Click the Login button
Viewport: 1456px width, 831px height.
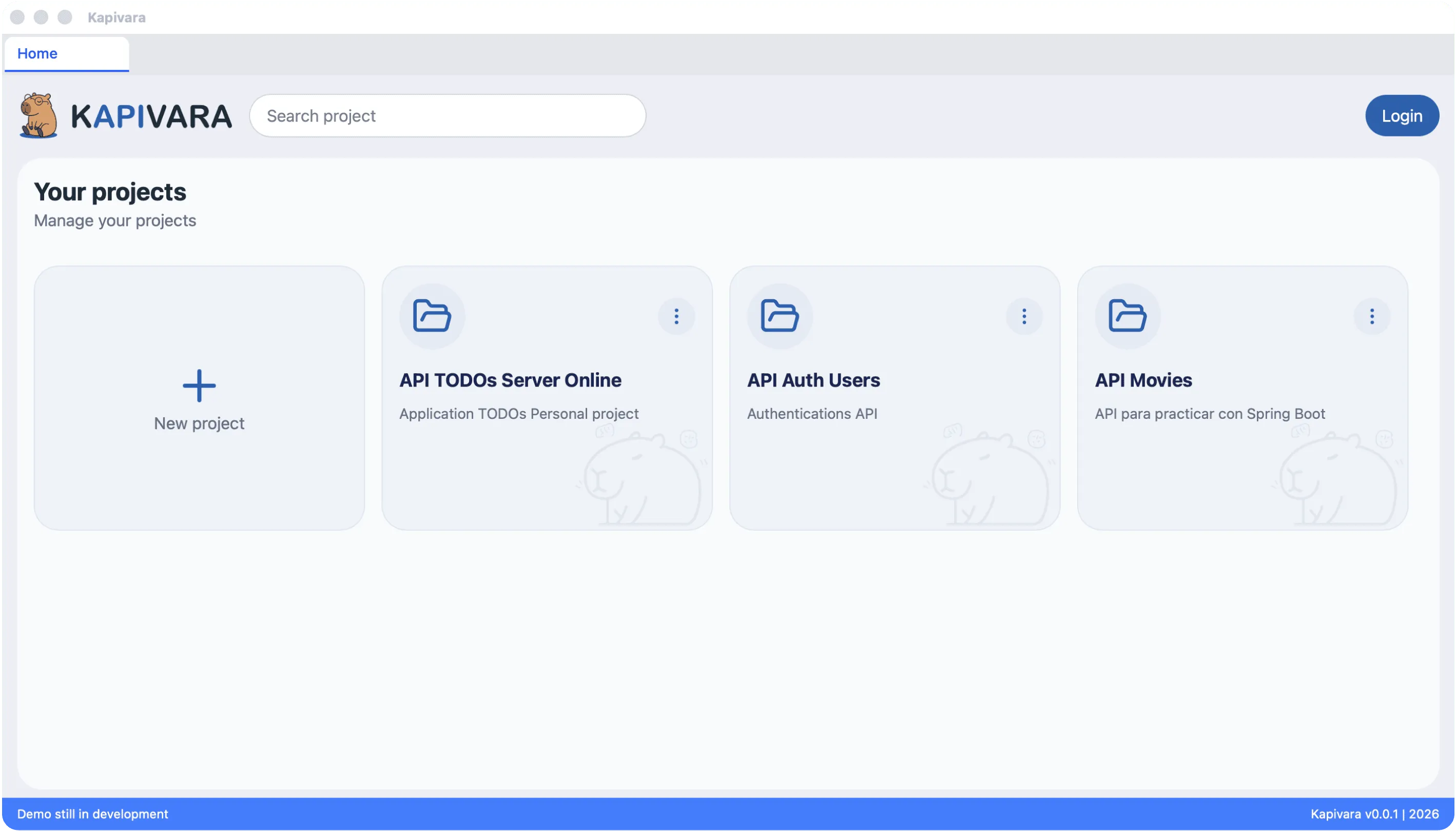click(1401, 115)
